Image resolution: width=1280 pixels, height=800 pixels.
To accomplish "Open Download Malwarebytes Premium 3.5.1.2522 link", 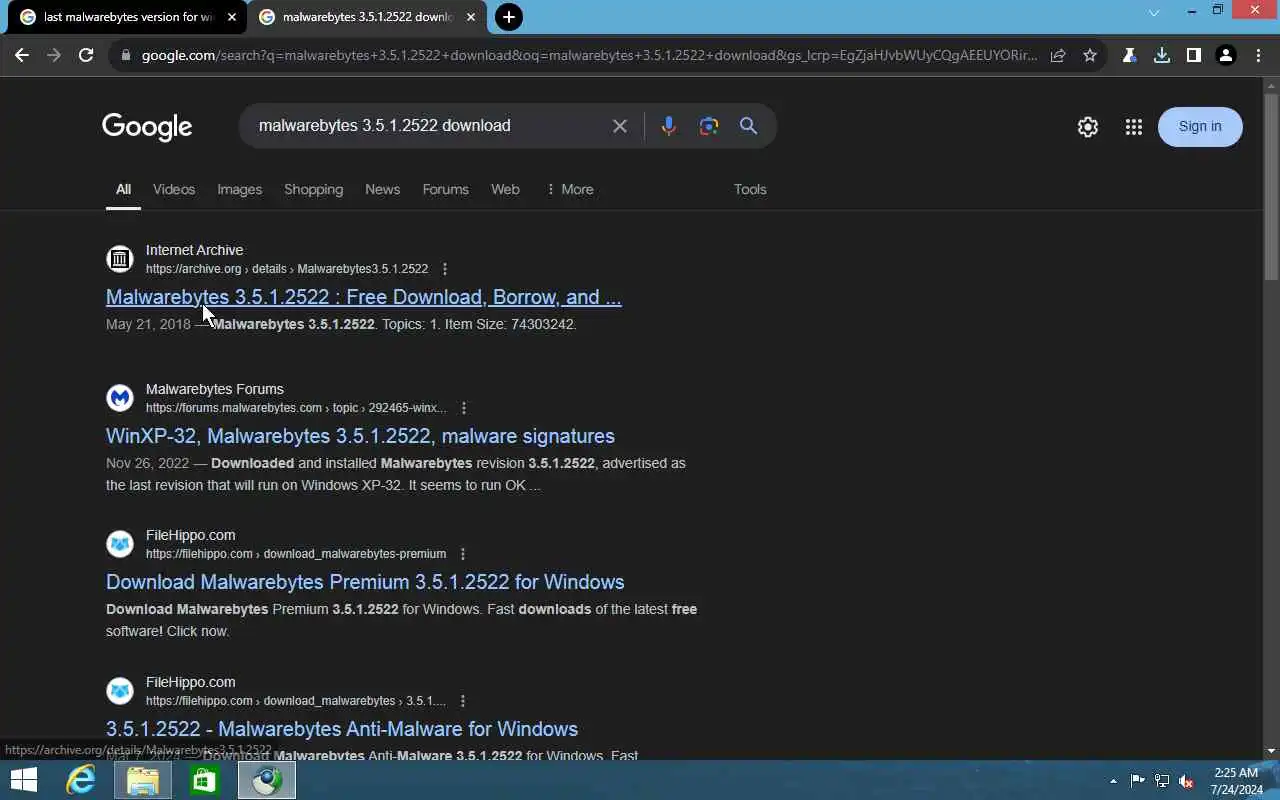I will 365,582.
